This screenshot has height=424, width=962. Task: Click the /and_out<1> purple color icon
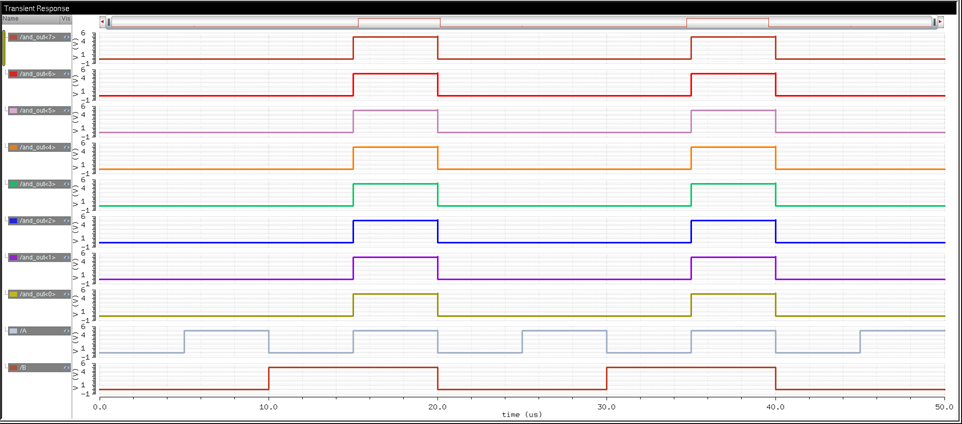pyautogui.click(x=13, y=258)
